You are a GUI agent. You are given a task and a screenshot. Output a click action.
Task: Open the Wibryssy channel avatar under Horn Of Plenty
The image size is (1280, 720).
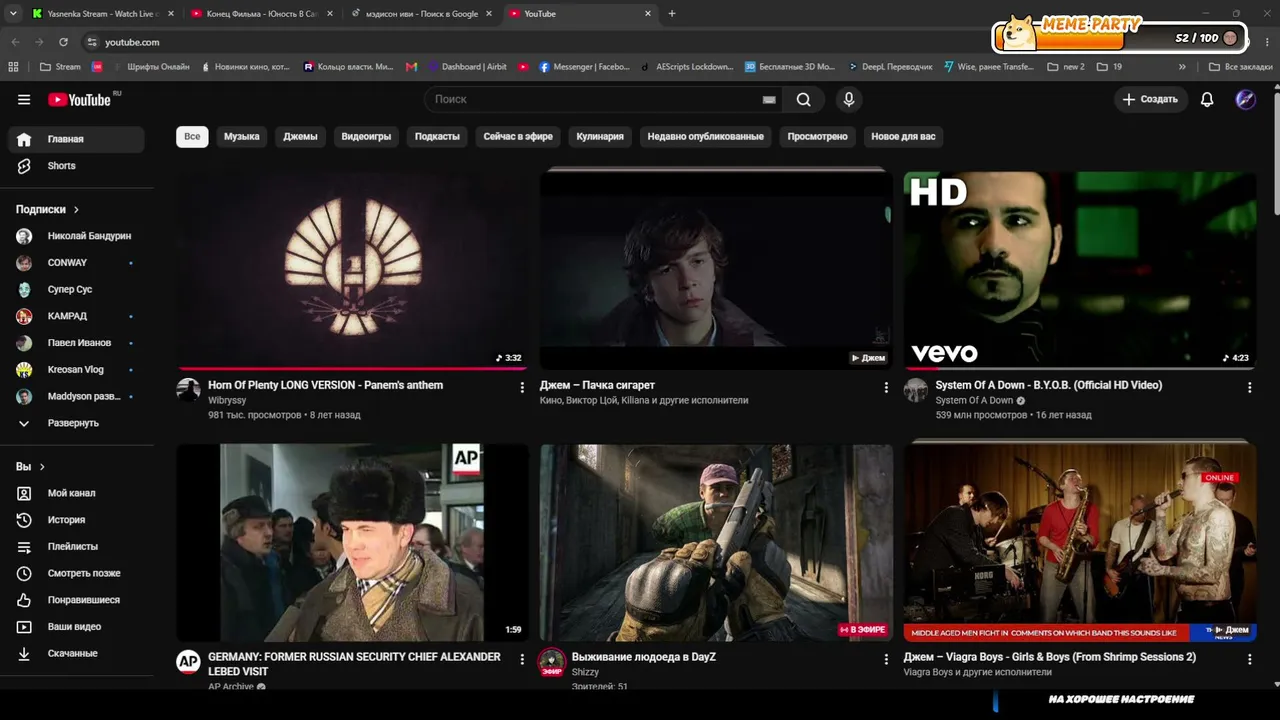tap(188, 389)
